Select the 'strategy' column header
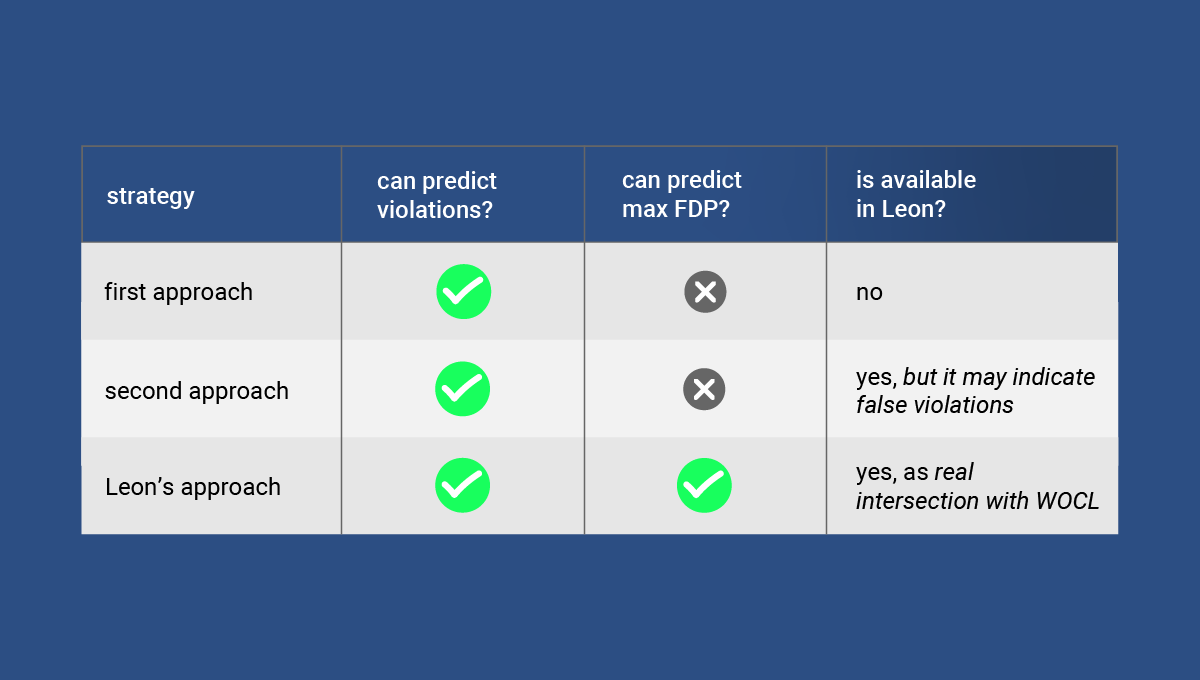 [x=151, y=195]
